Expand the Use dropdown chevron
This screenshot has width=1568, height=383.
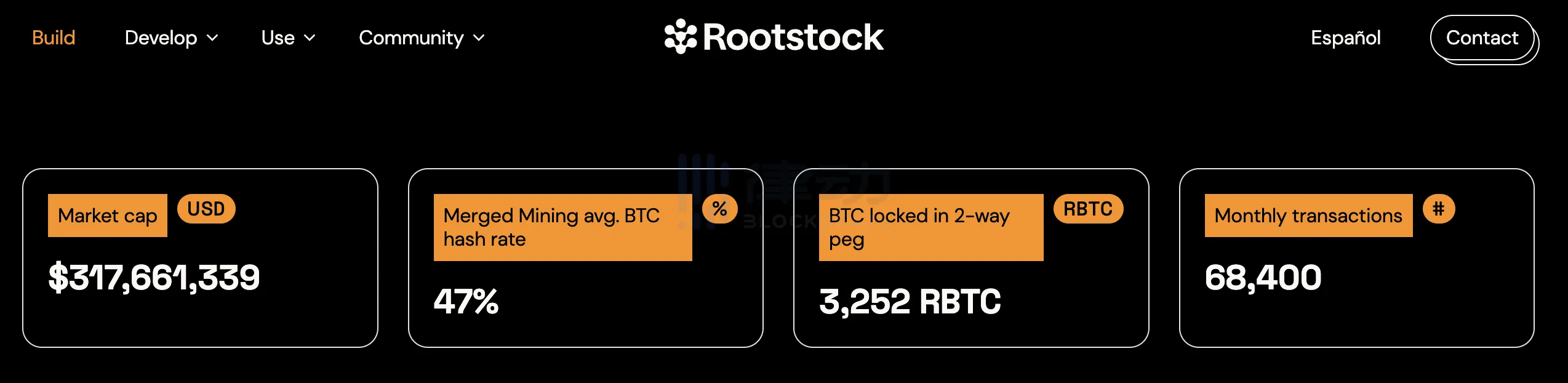310,38
